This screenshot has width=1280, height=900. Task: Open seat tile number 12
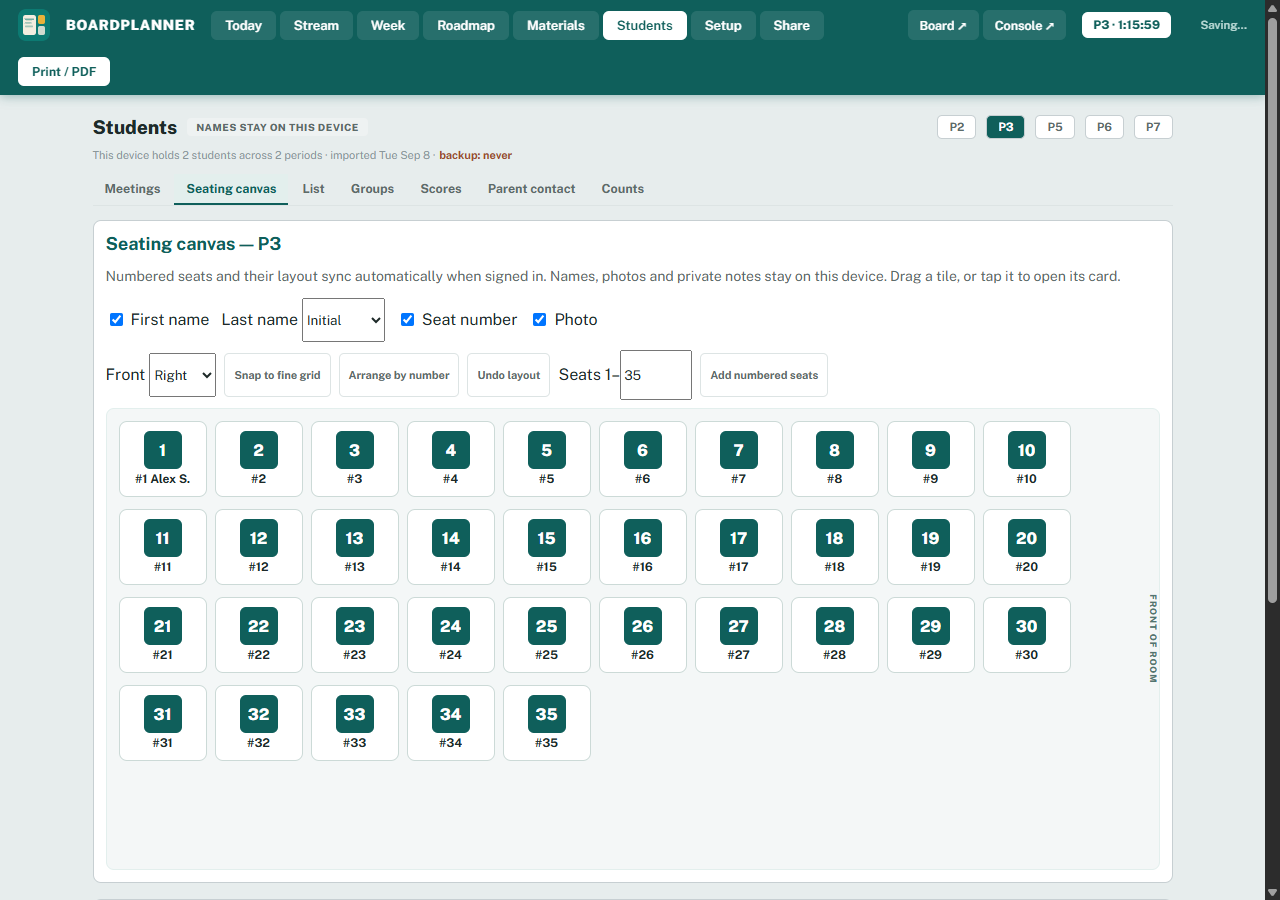tap(259, 547)
